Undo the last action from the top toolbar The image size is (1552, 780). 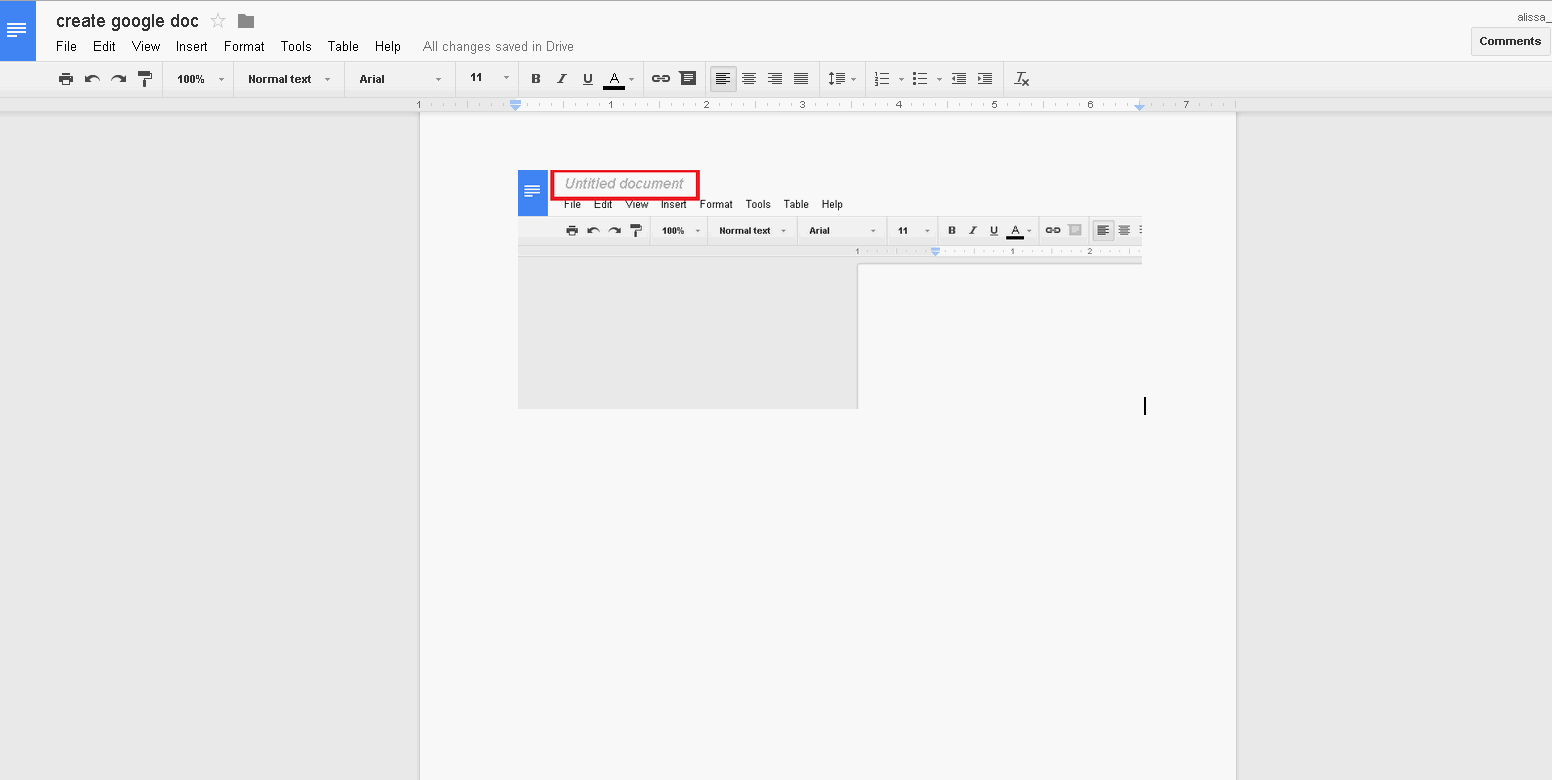pyautogui.click(x=92, y=79)
